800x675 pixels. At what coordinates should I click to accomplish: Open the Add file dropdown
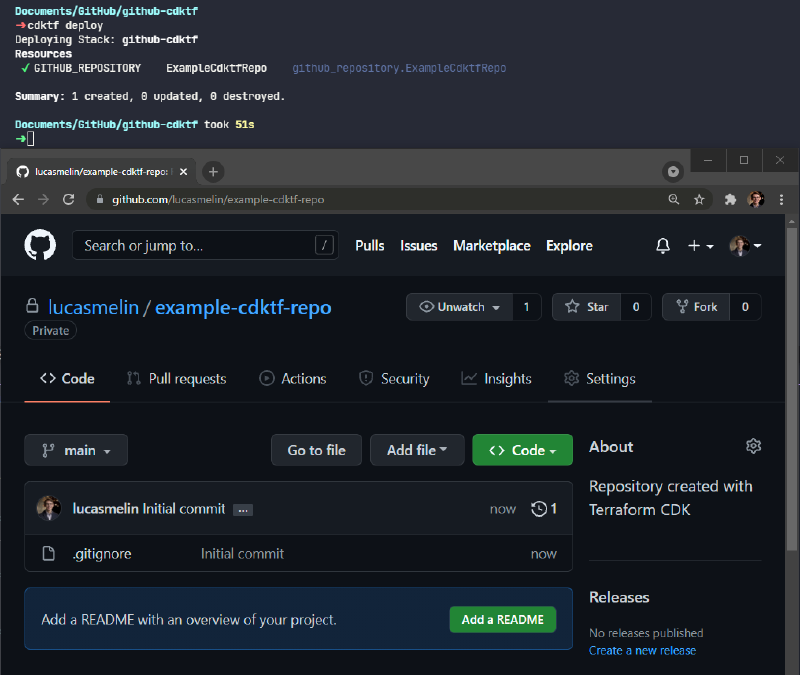[417, 450]
